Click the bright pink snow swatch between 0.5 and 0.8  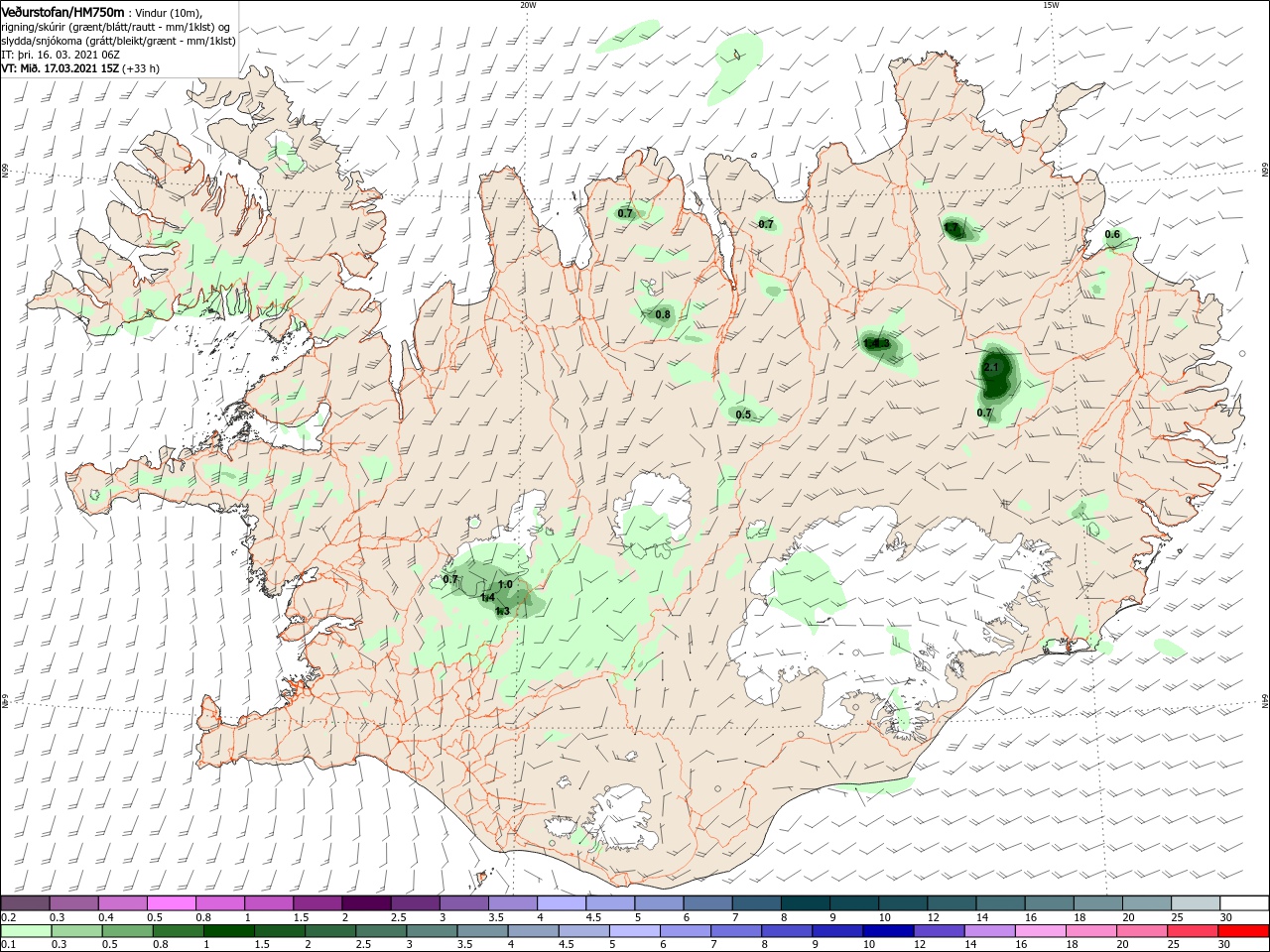coord(171,902)
